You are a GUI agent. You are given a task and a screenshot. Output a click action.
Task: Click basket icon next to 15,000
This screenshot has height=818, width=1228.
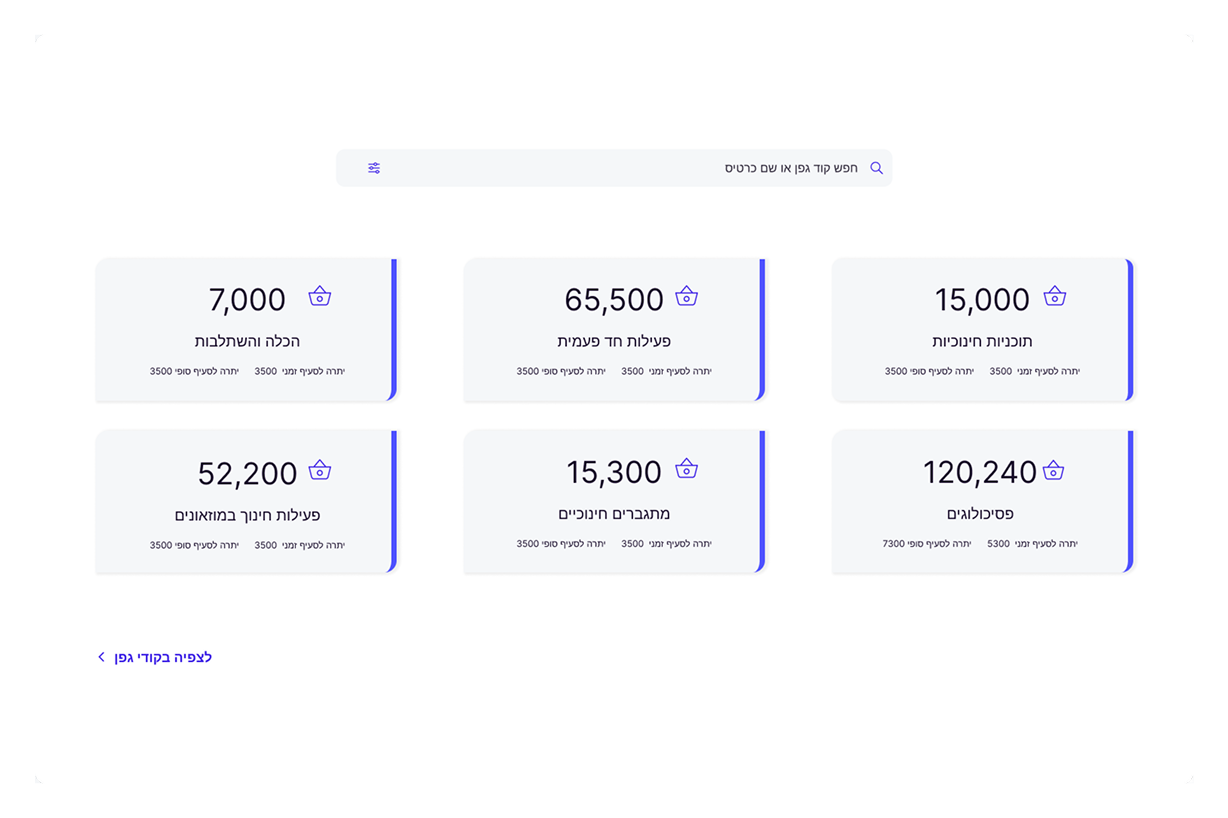tap(1054, 297)
